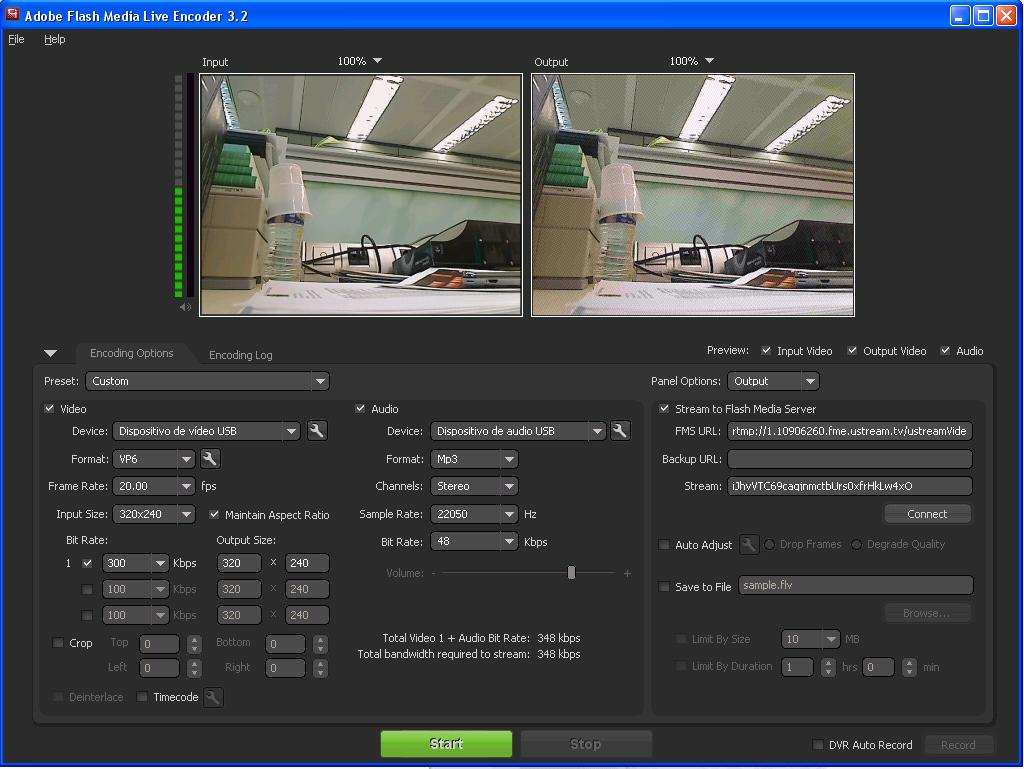Toggle first bit rate stream checkbox
1024x769 pixels.
pos(87,563)
